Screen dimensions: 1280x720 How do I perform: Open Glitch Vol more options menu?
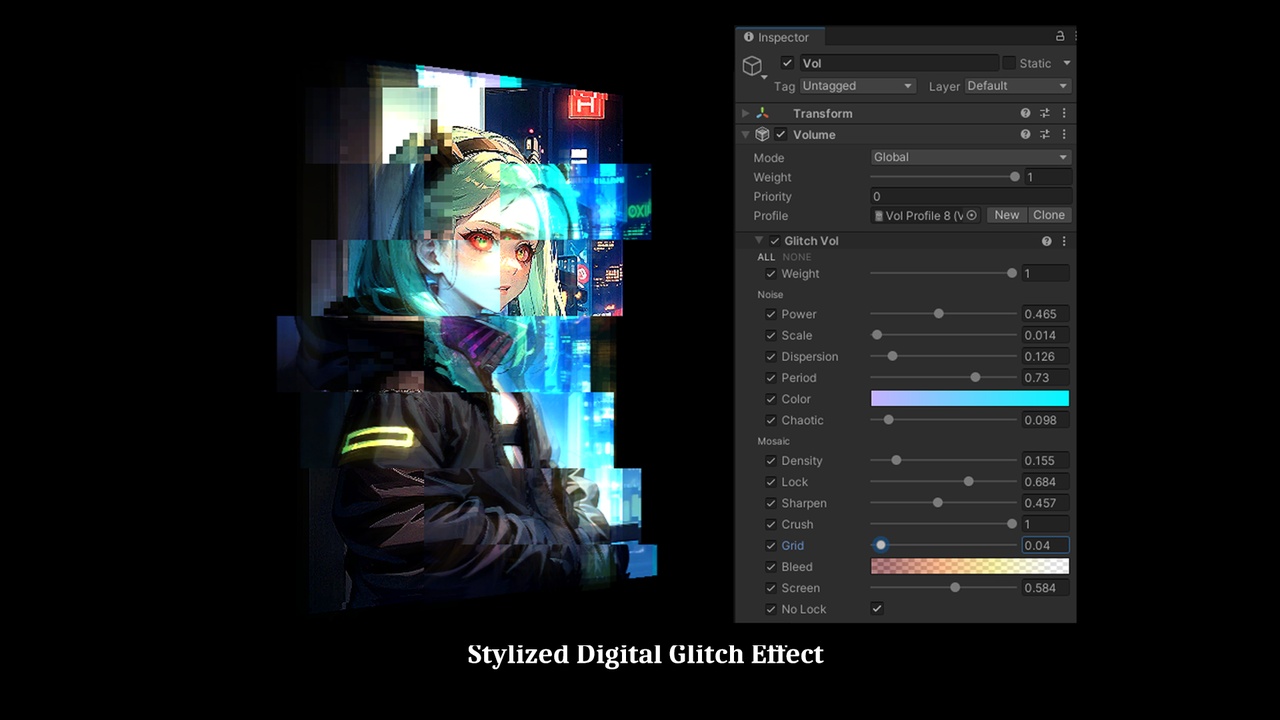pos(1064,241)
